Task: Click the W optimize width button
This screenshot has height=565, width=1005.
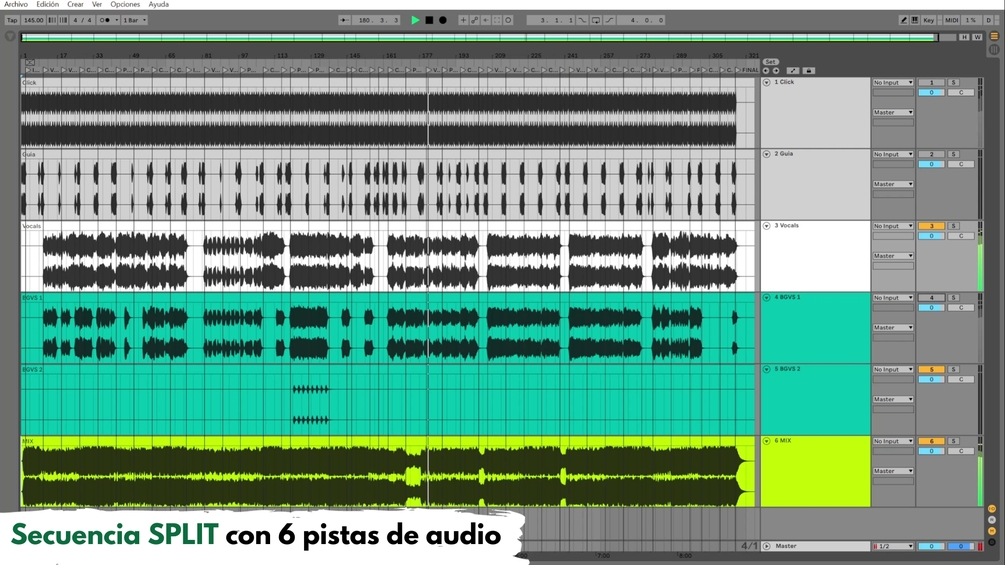Action: (x=977, y=37)
